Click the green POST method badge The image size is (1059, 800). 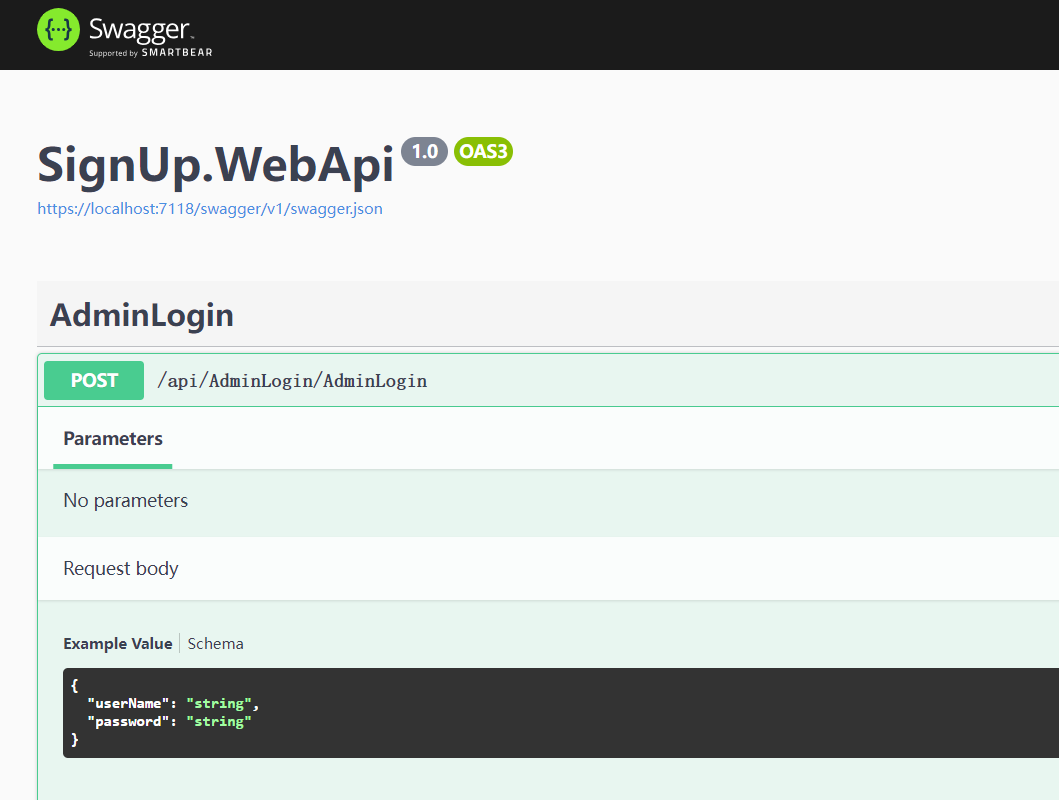pos(94,380)
